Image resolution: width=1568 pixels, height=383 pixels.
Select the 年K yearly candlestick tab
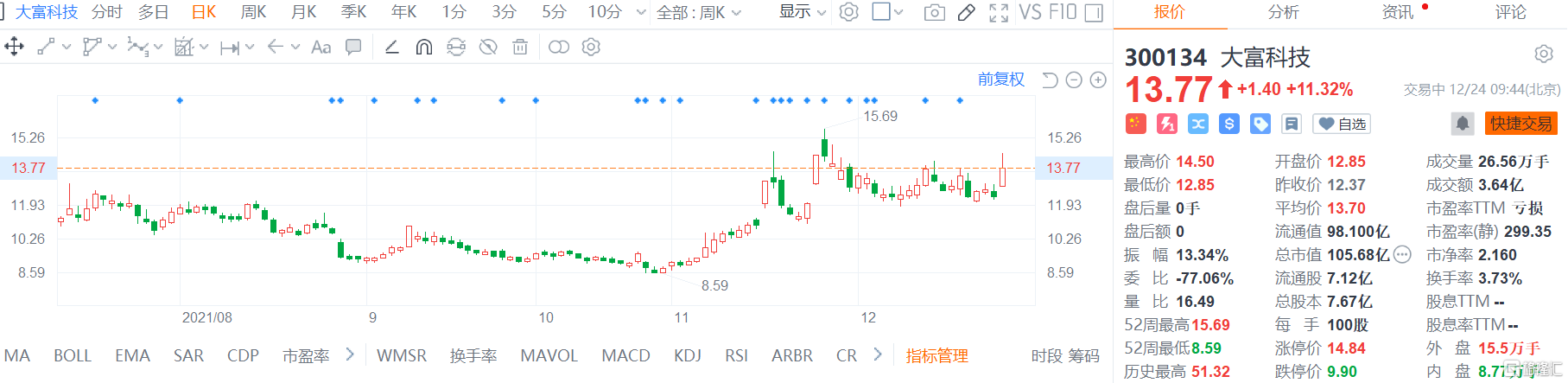[403, 12]
